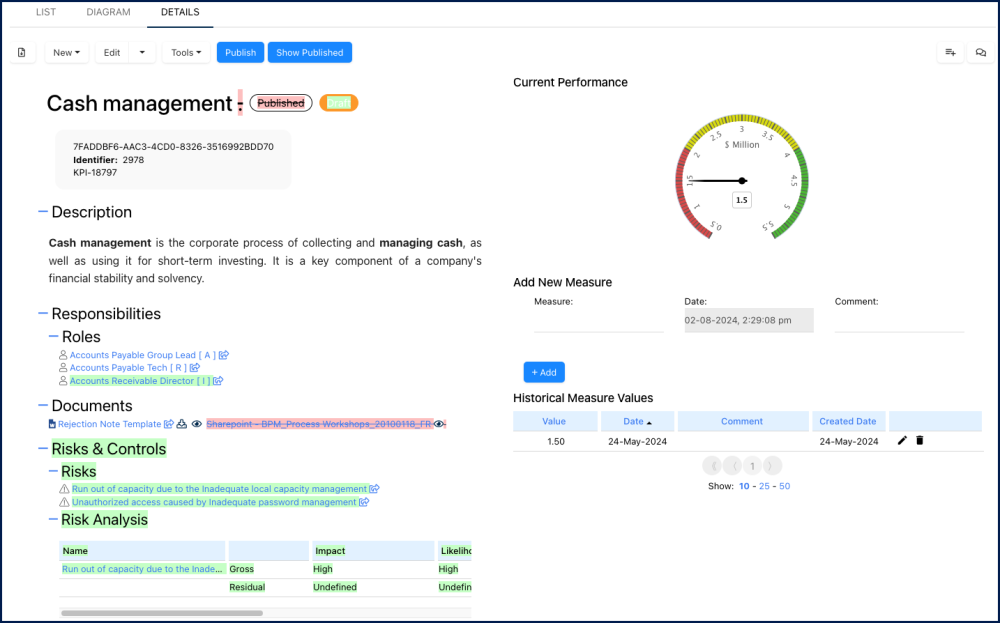Download the Rejection Note Template document

click(x=182, y=424)
